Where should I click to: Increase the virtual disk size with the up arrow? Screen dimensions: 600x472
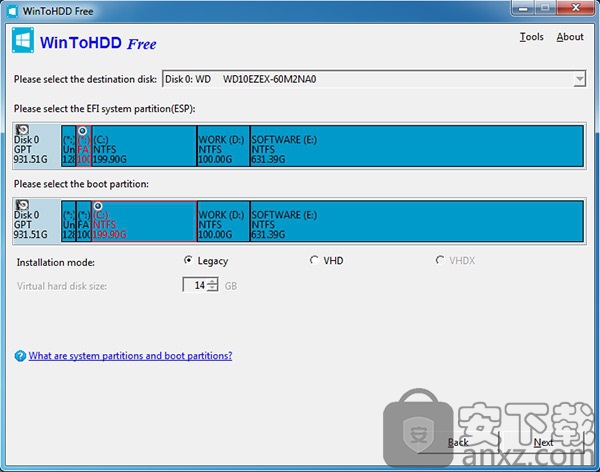(x=213, y=281)
